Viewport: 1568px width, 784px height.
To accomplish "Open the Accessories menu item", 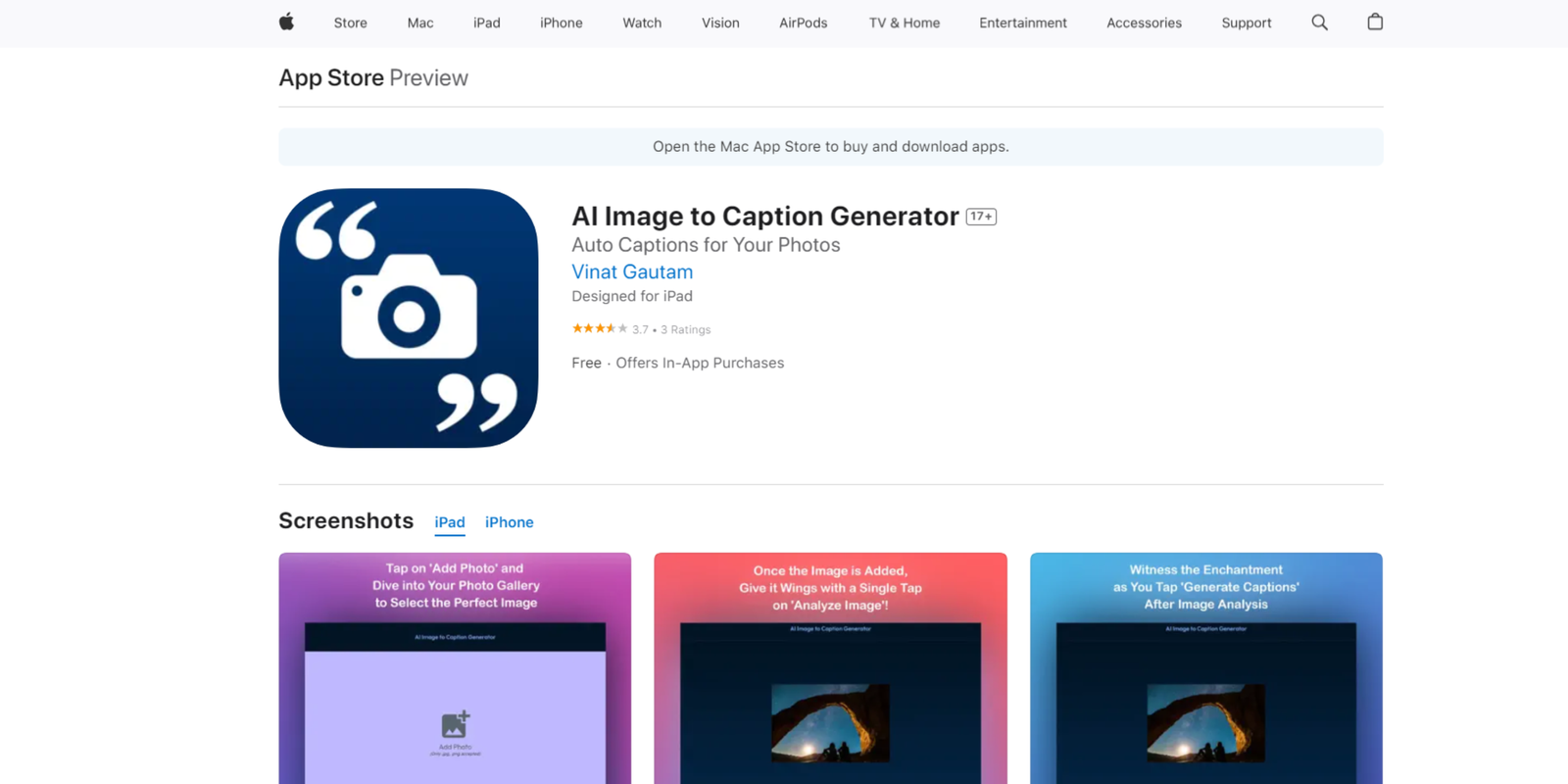I will point(1144,23).
